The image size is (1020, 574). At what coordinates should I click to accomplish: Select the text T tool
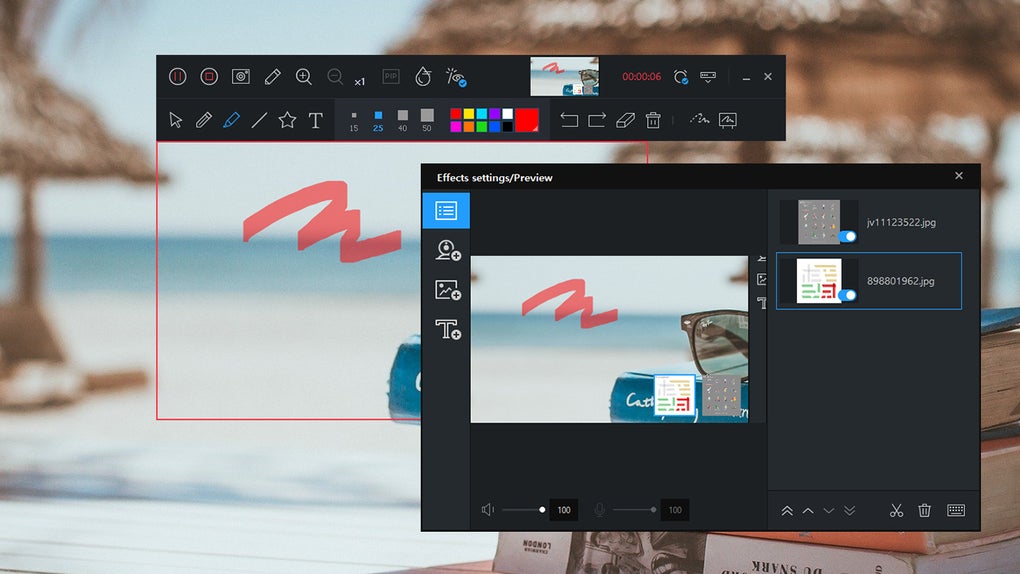(315, 120)
